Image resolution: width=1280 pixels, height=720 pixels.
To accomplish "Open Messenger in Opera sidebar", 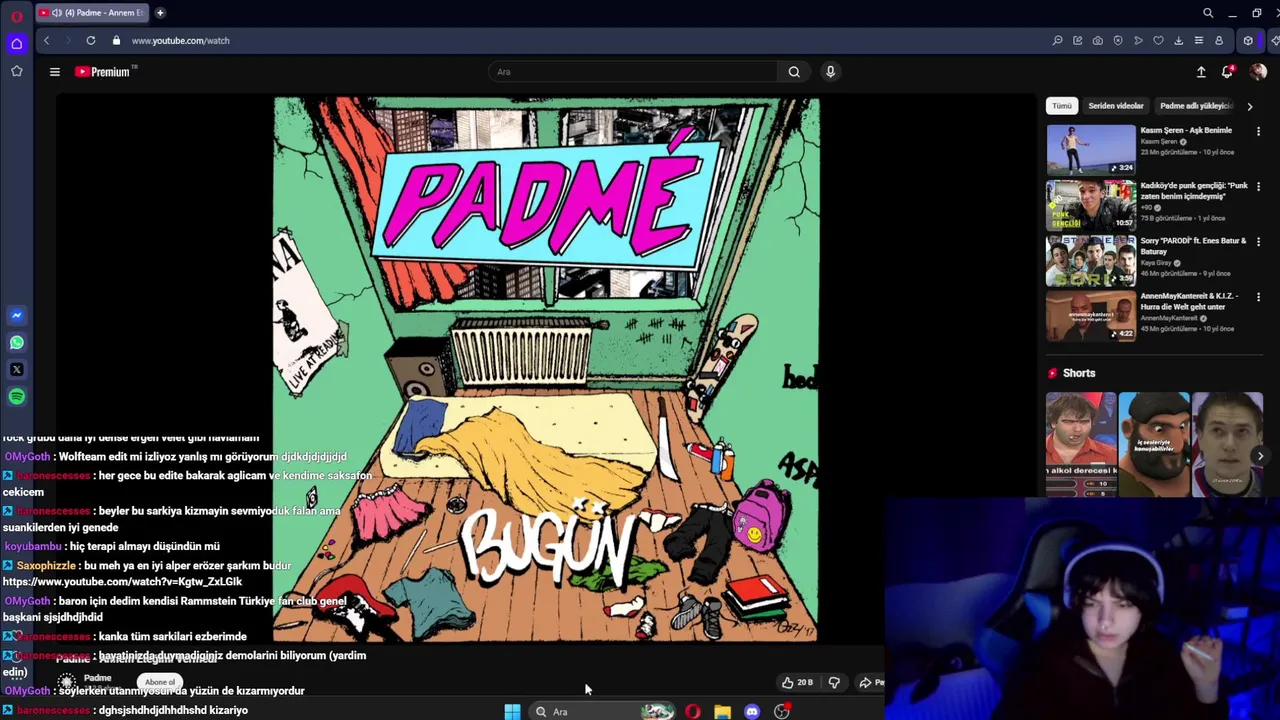I will 16,315.
